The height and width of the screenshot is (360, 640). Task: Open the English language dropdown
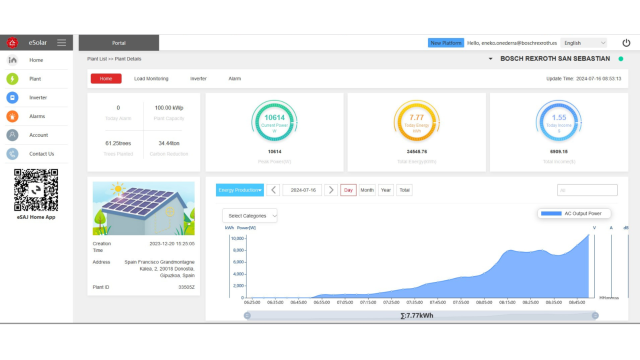click(584, 43)
